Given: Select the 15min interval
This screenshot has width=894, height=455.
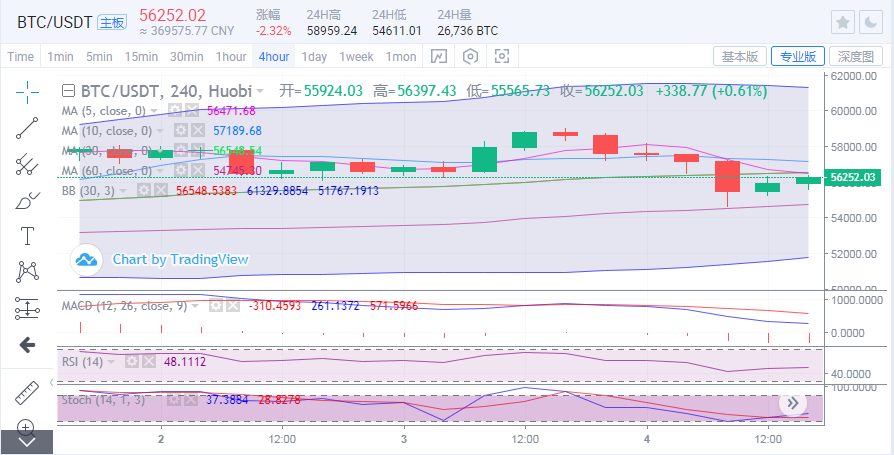Looking at the screenshot, I should pyautogui.click(x=141, y=56).
